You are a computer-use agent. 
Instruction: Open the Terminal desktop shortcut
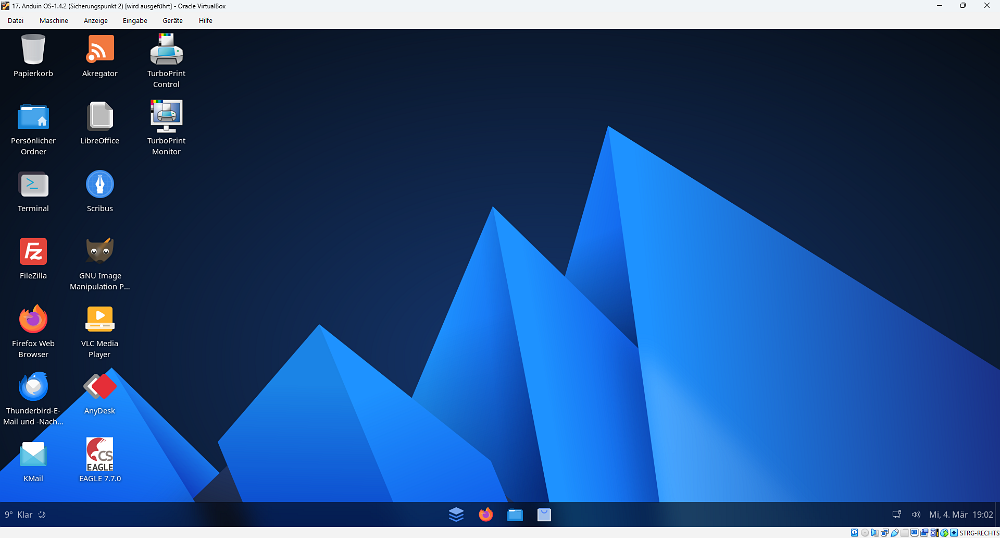coord(33,185)
